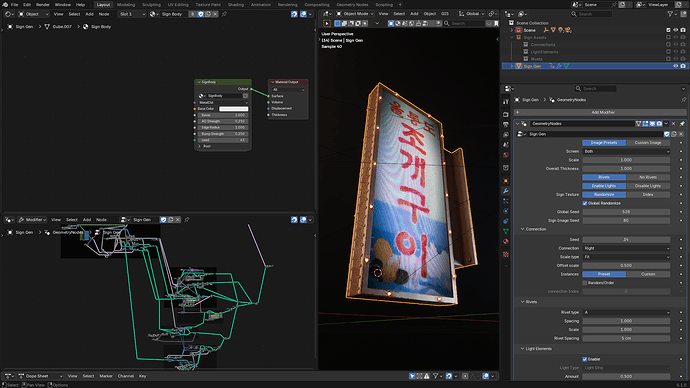
Task: Click the outliner filter funnel icon
Action: [x=670, y=14]
